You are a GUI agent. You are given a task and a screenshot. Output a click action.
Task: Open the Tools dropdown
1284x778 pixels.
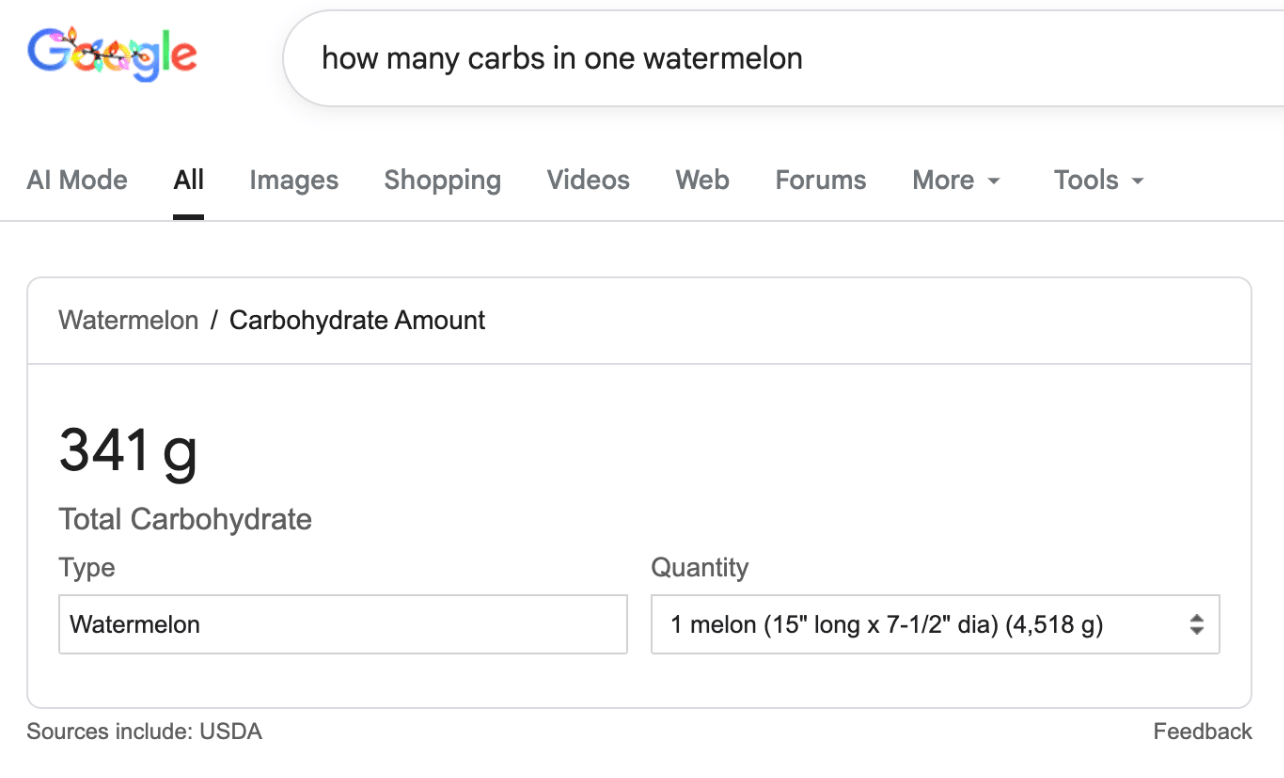(1098, 180)
